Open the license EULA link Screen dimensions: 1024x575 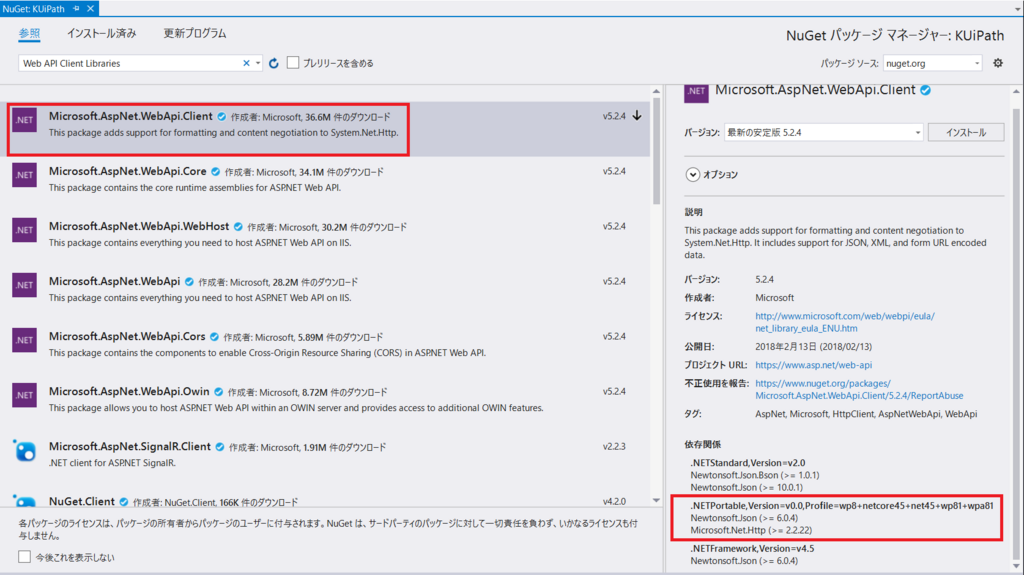click(844, 322)
